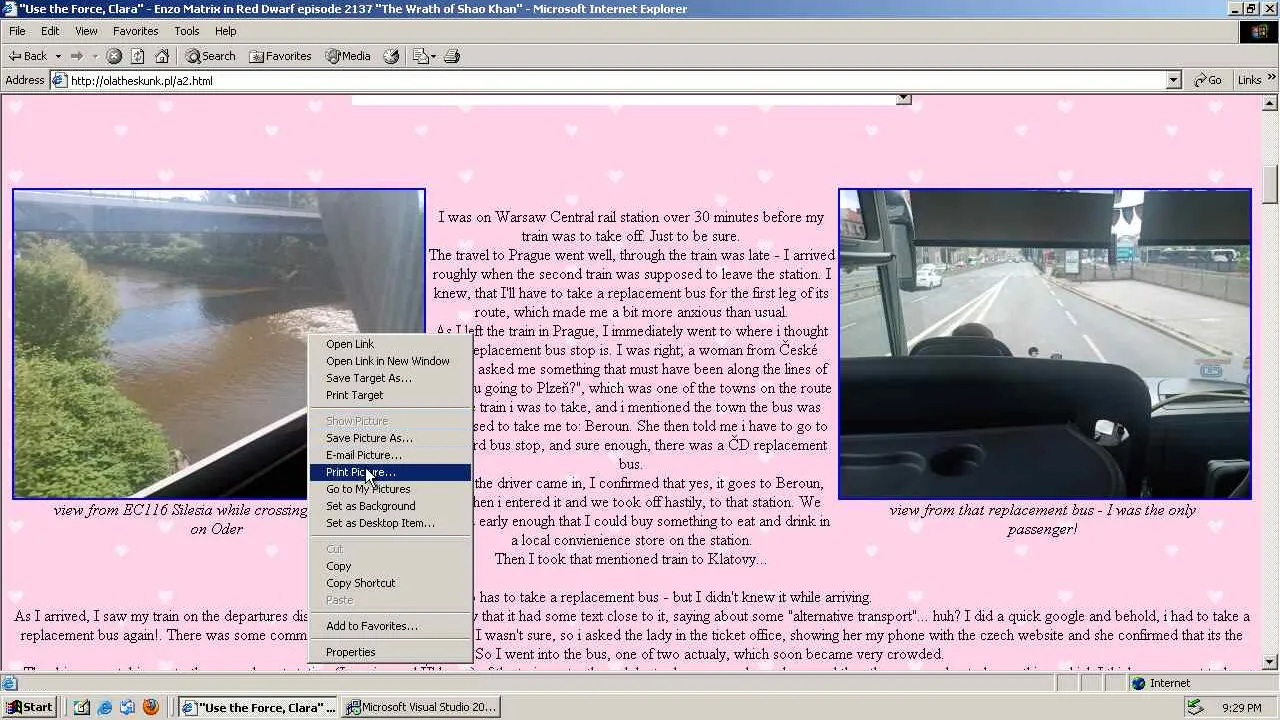Show the History toolbar icon

[x=391, y=56]
